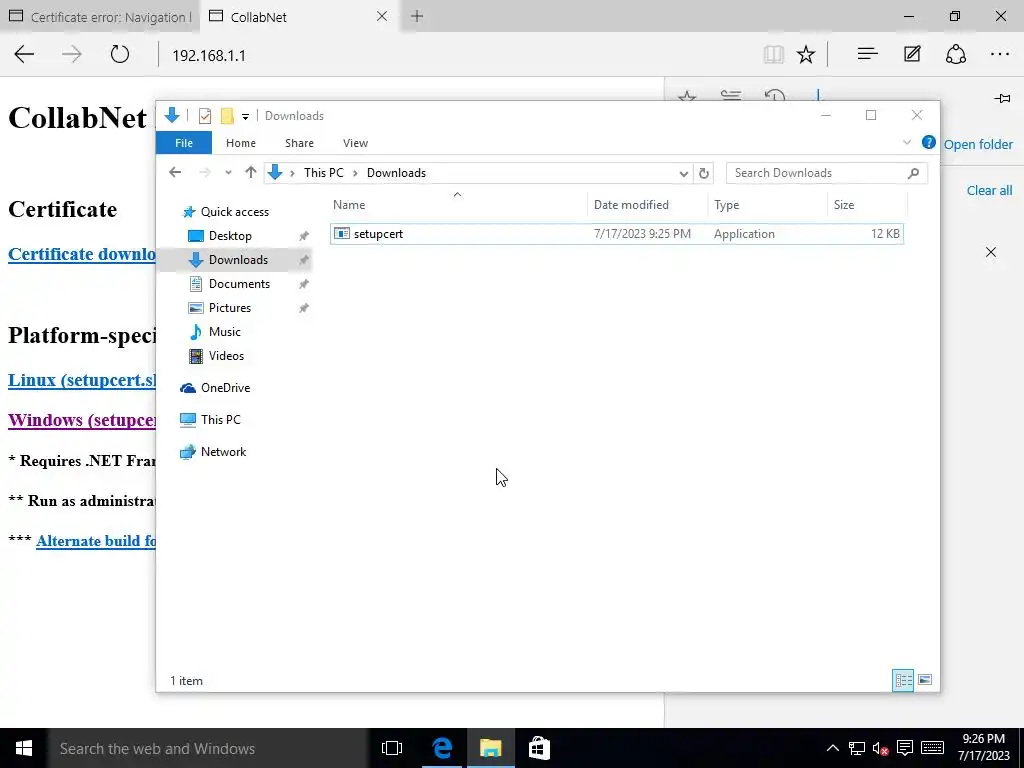Make a Web Note in Edge

click(x=912, y=54)
